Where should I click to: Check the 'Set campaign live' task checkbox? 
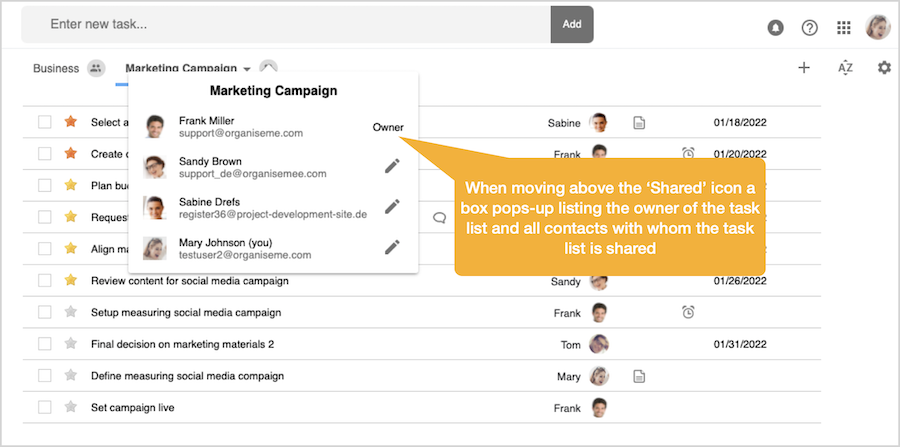click(45, 408)
